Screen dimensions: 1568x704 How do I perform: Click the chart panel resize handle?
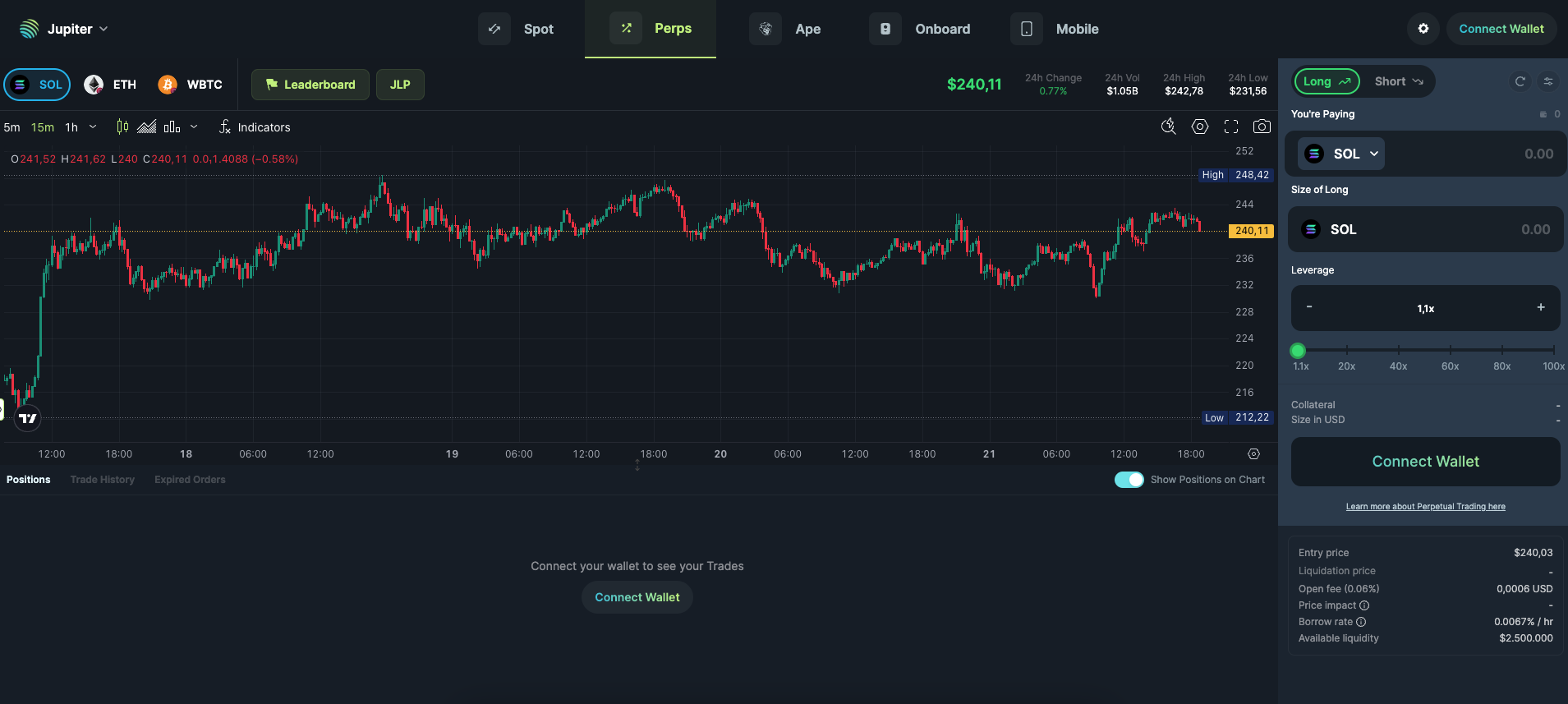point(637,465)
